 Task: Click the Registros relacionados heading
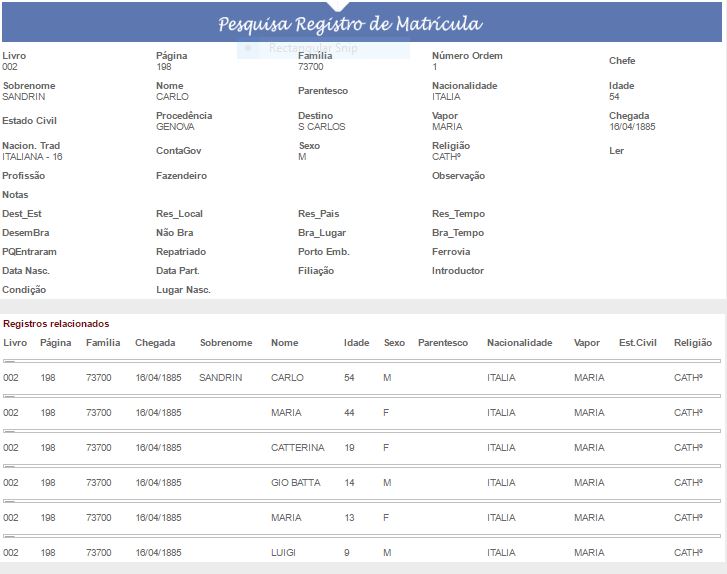[56, 324]
